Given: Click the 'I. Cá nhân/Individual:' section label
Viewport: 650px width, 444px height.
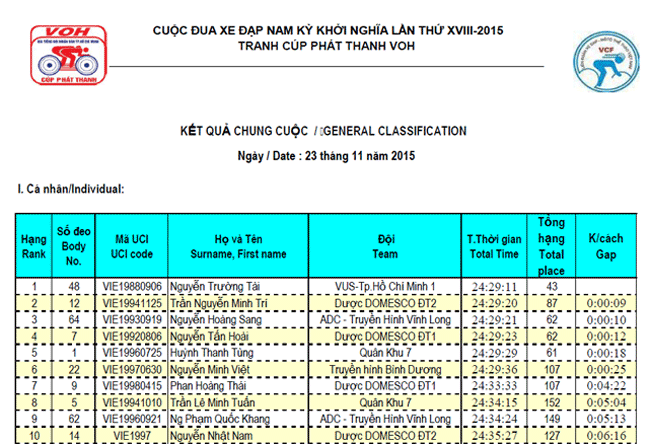Looking at the screenshot, I should [71, 189].
